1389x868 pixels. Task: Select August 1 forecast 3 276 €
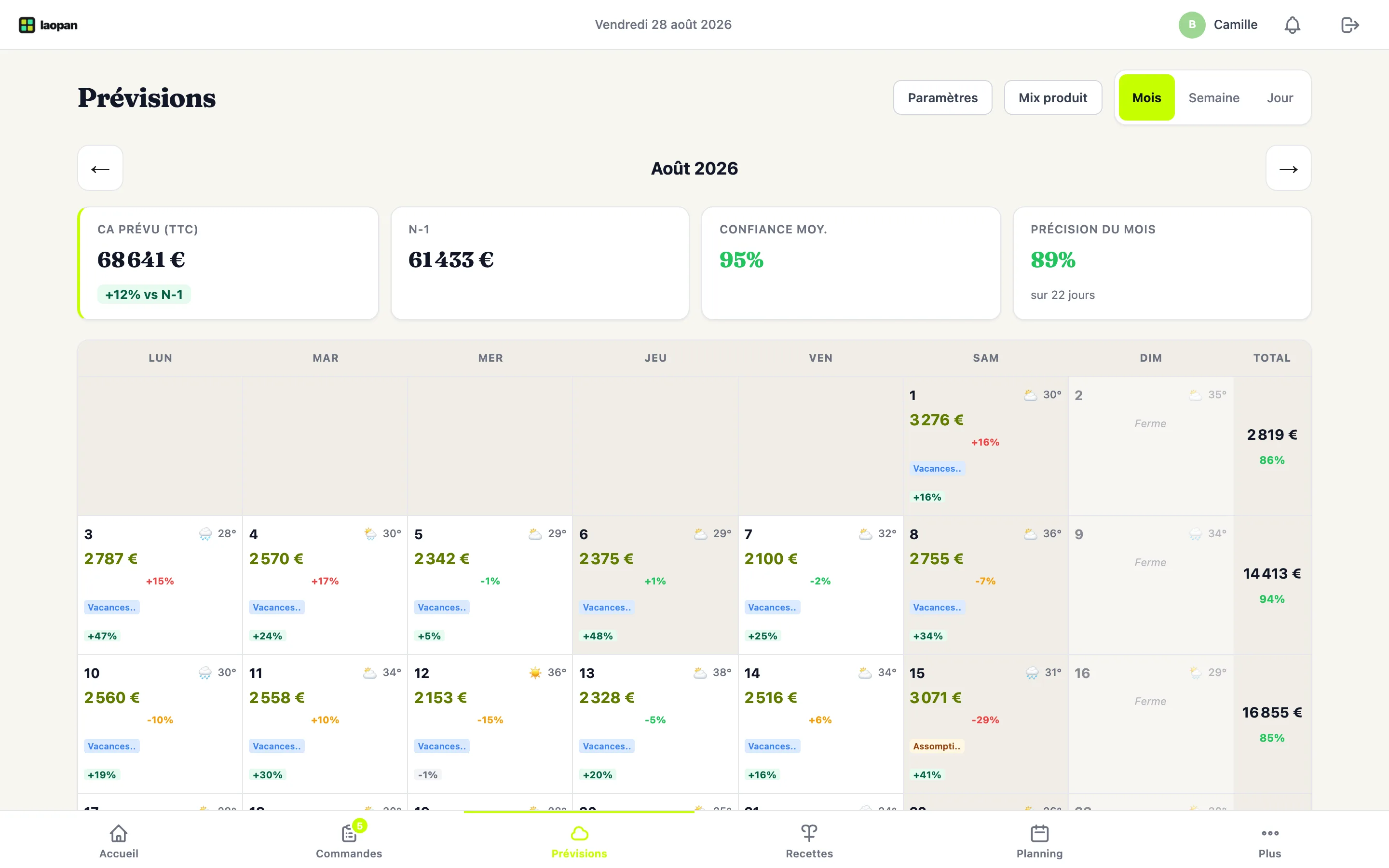click(x=936, y=420)
